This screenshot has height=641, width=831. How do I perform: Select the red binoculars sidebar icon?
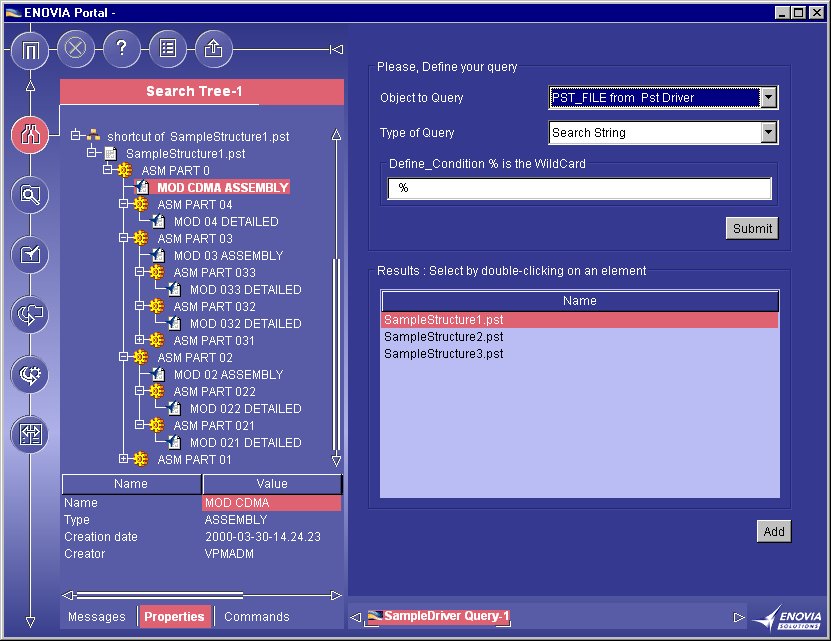(30, 135)
